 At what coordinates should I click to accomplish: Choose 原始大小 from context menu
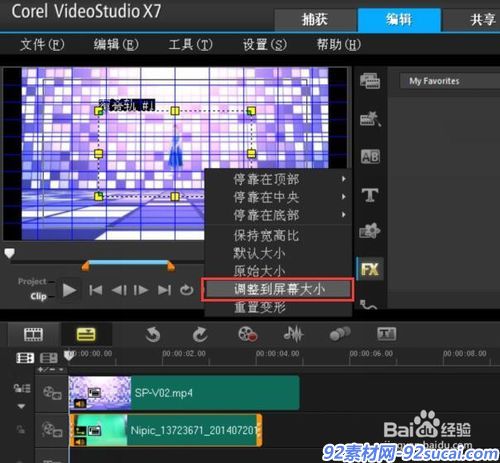point(259,271)
